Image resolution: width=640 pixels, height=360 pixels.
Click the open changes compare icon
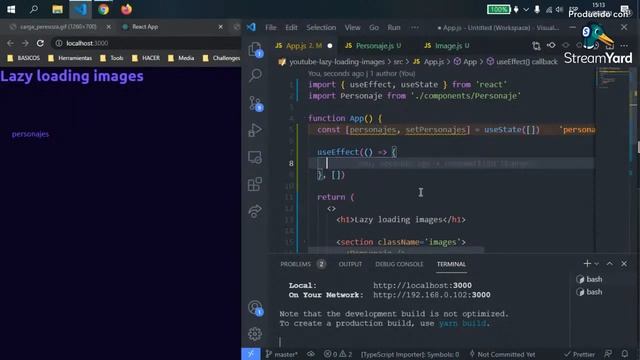pos(536,46)
